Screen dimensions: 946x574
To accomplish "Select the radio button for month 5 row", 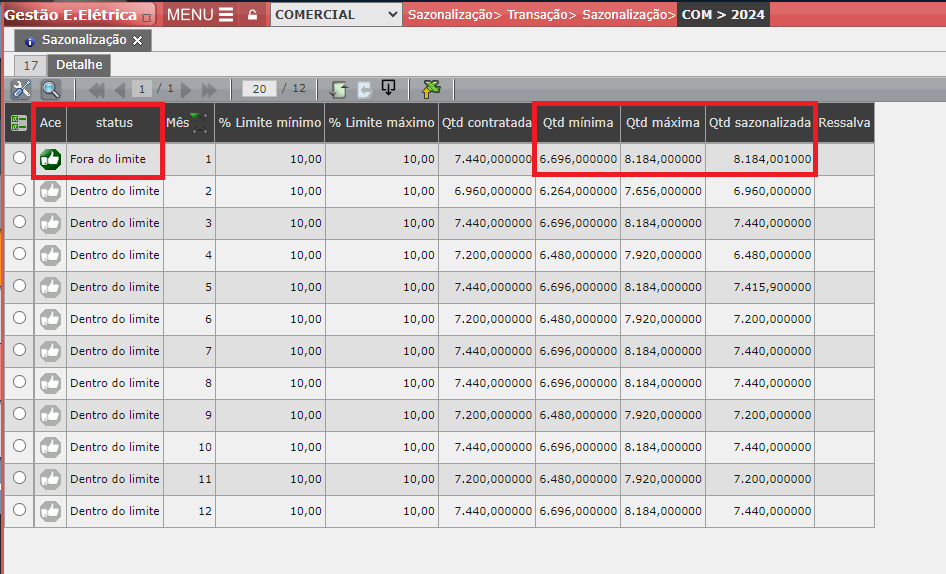I will pos(19,287).
